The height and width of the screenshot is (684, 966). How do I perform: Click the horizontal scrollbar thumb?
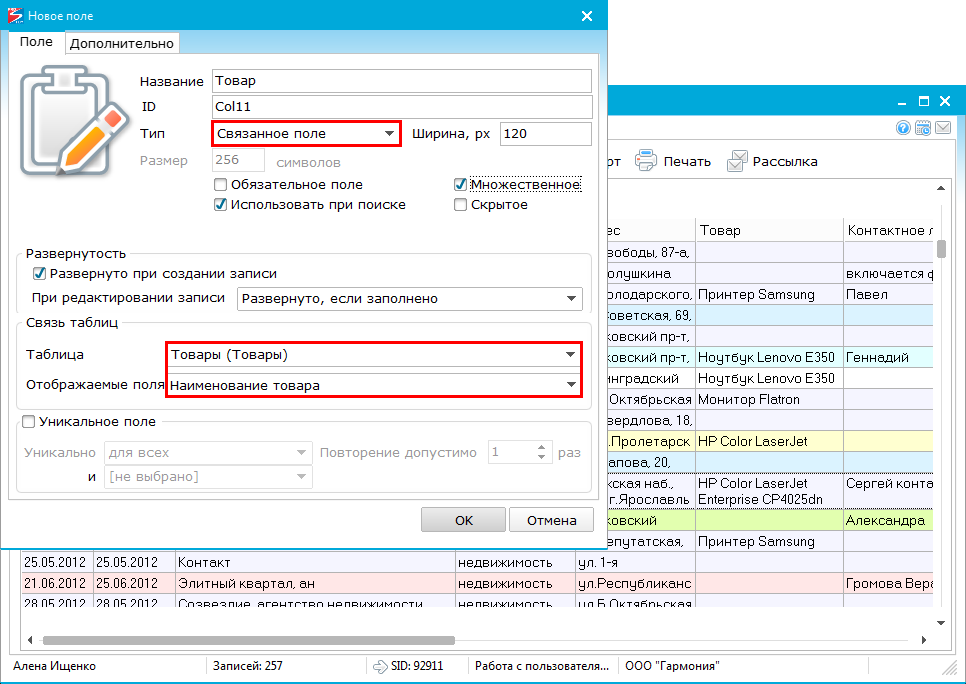coord(248,640)
